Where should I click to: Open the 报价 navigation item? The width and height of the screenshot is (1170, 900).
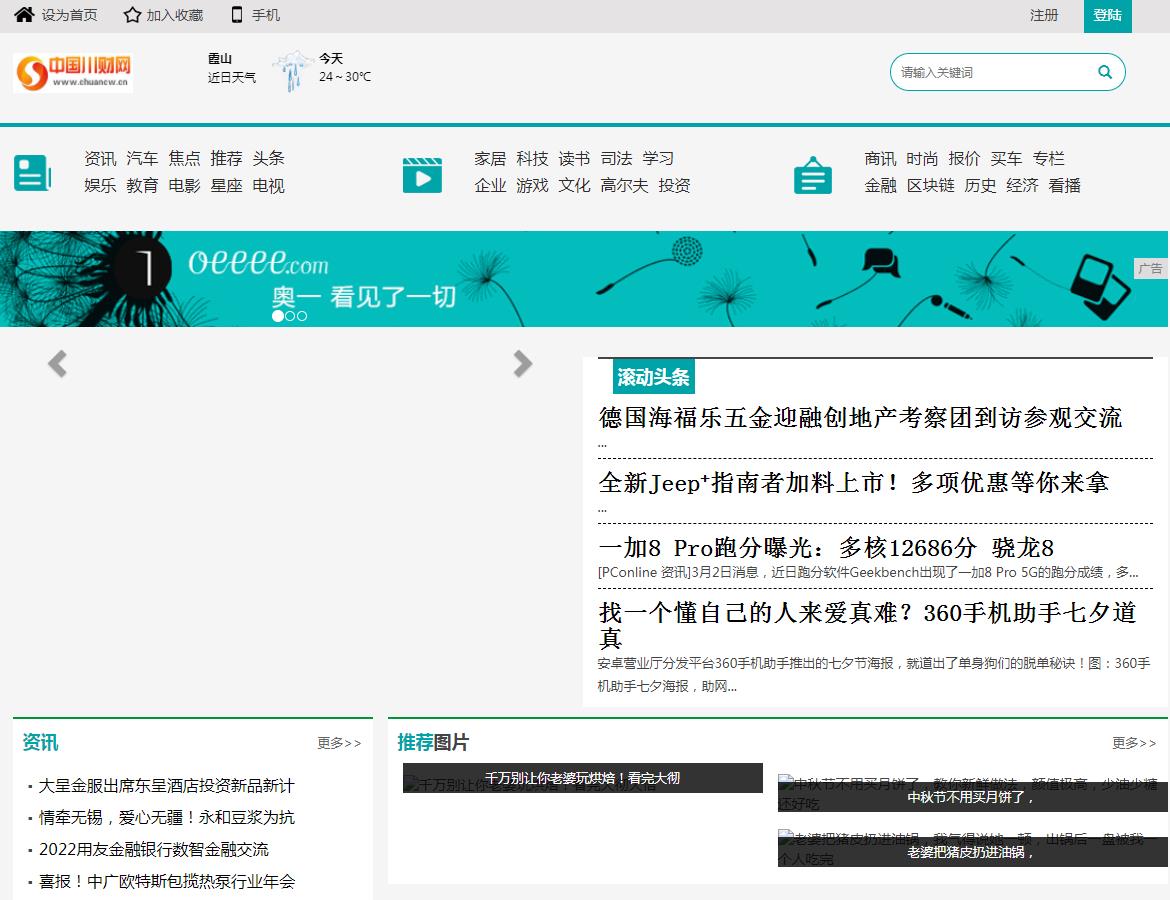click(x=964, y=158)
